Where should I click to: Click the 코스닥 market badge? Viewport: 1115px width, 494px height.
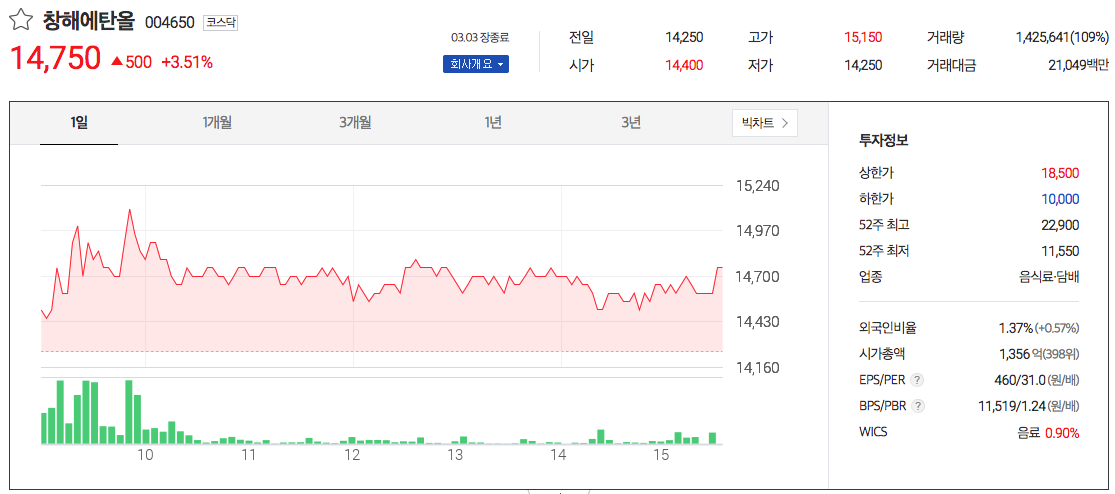[x=220, y=23]
